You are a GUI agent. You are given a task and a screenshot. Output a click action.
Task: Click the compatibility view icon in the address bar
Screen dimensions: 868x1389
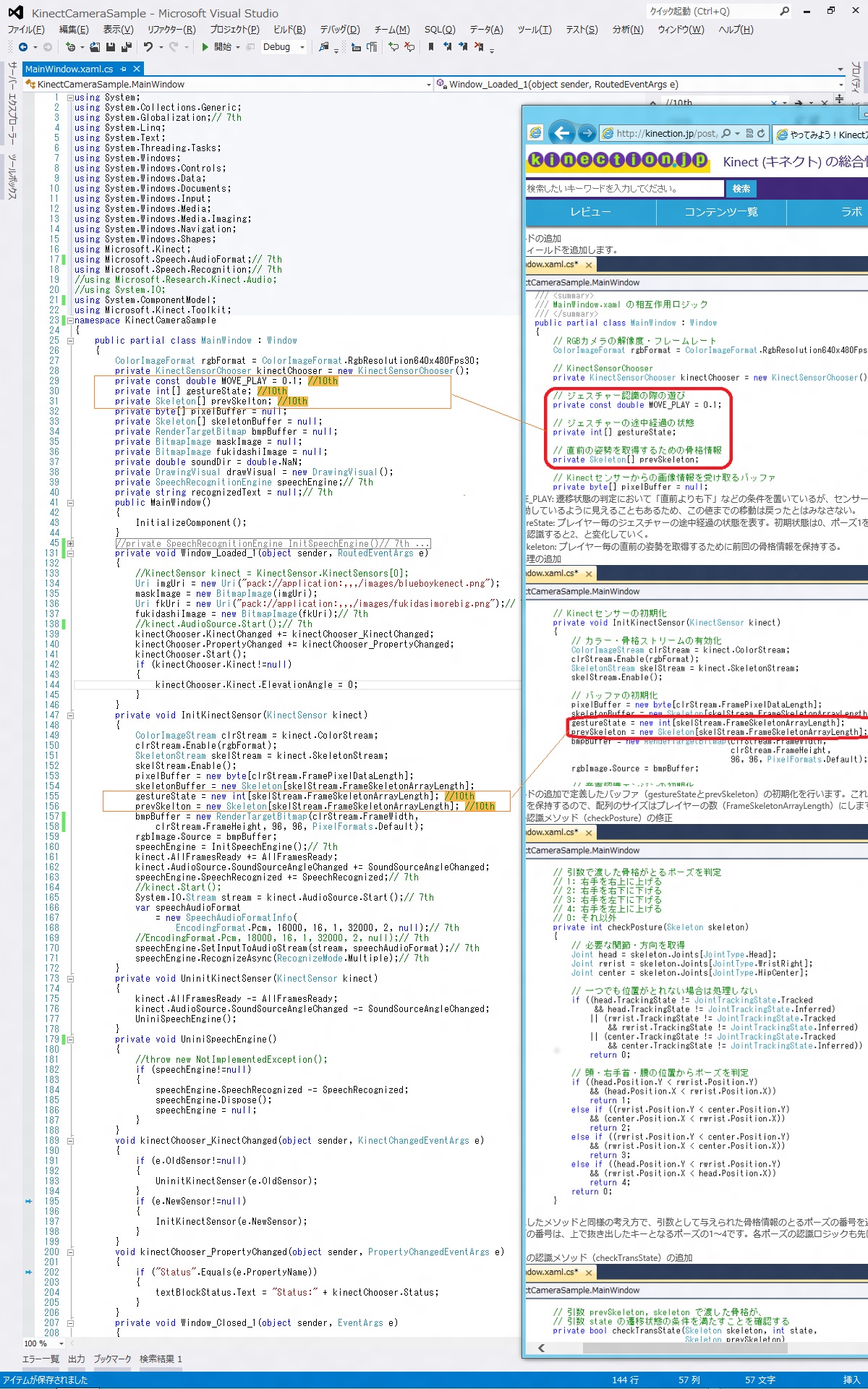[x=749, y=133]
